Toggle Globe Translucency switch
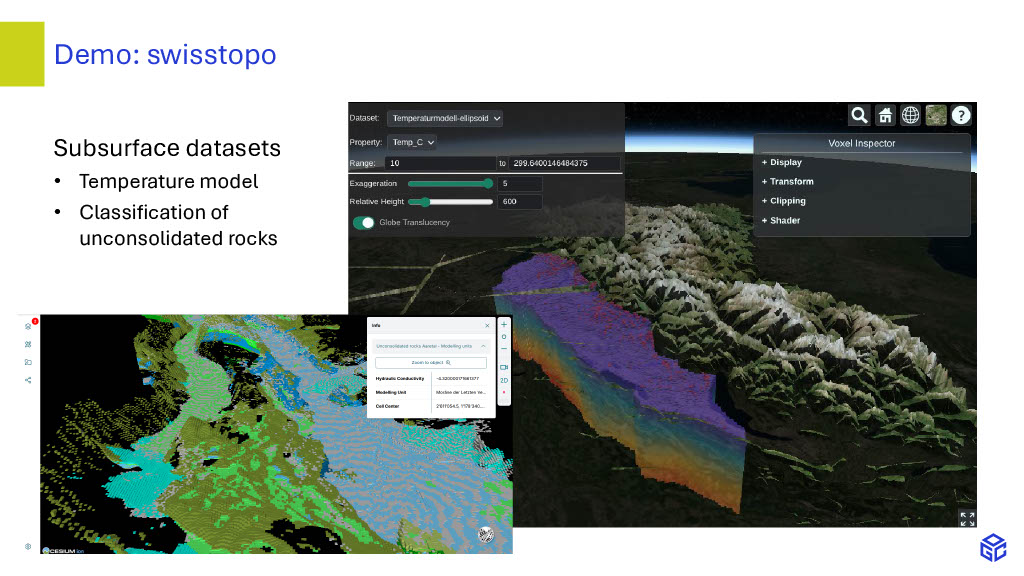The height and width of the screenshot is (576, 1024). click(x=364, y=222)
